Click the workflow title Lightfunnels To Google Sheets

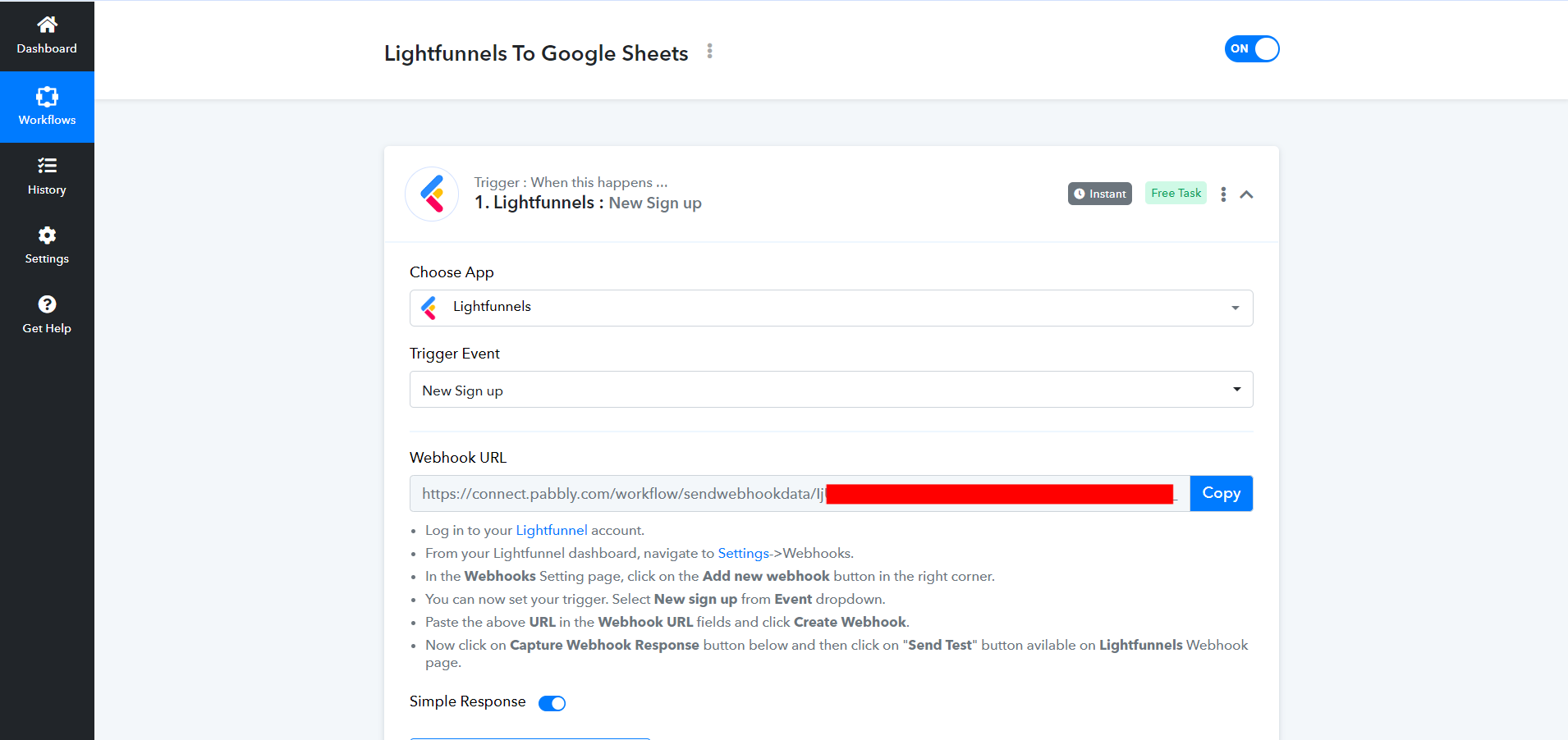pyautogui.click(x=536, y=53)
